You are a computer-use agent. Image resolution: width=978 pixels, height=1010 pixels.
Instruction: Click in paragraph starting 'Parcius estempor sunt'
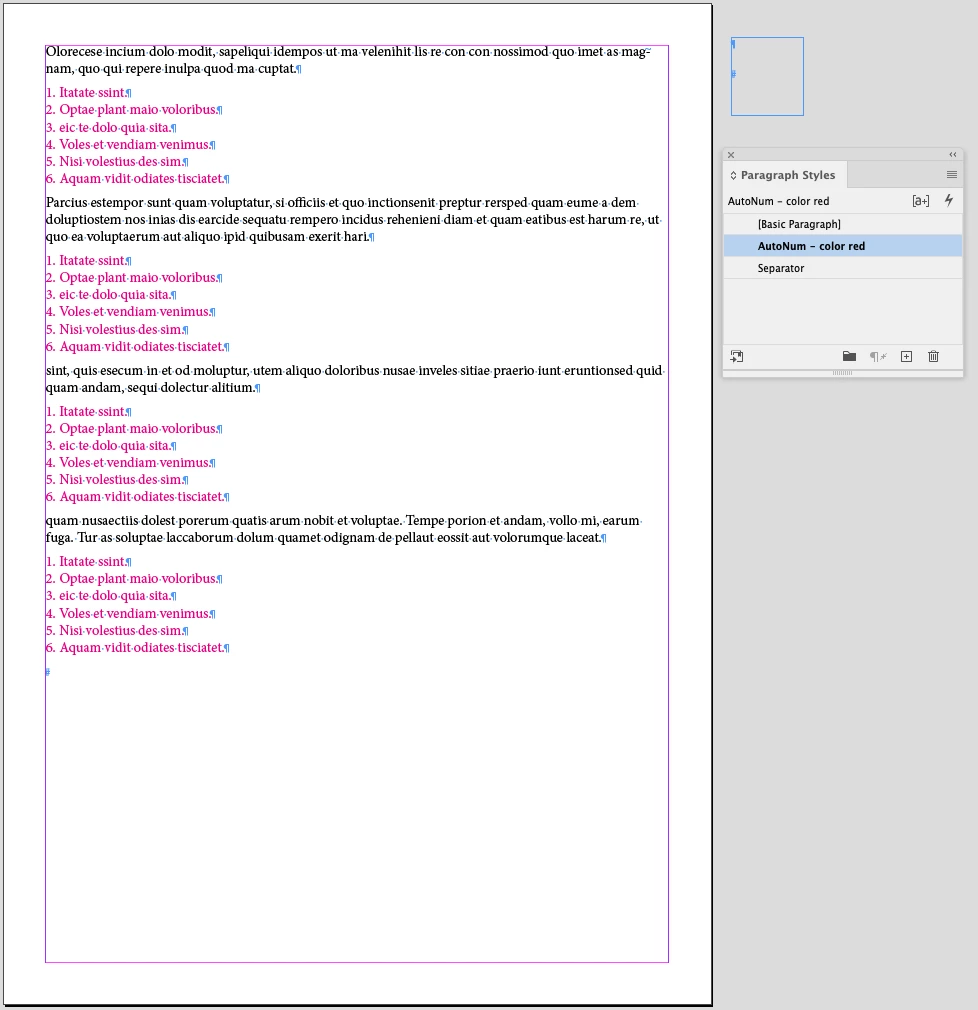pyautogui.click(x=353, y=220)
